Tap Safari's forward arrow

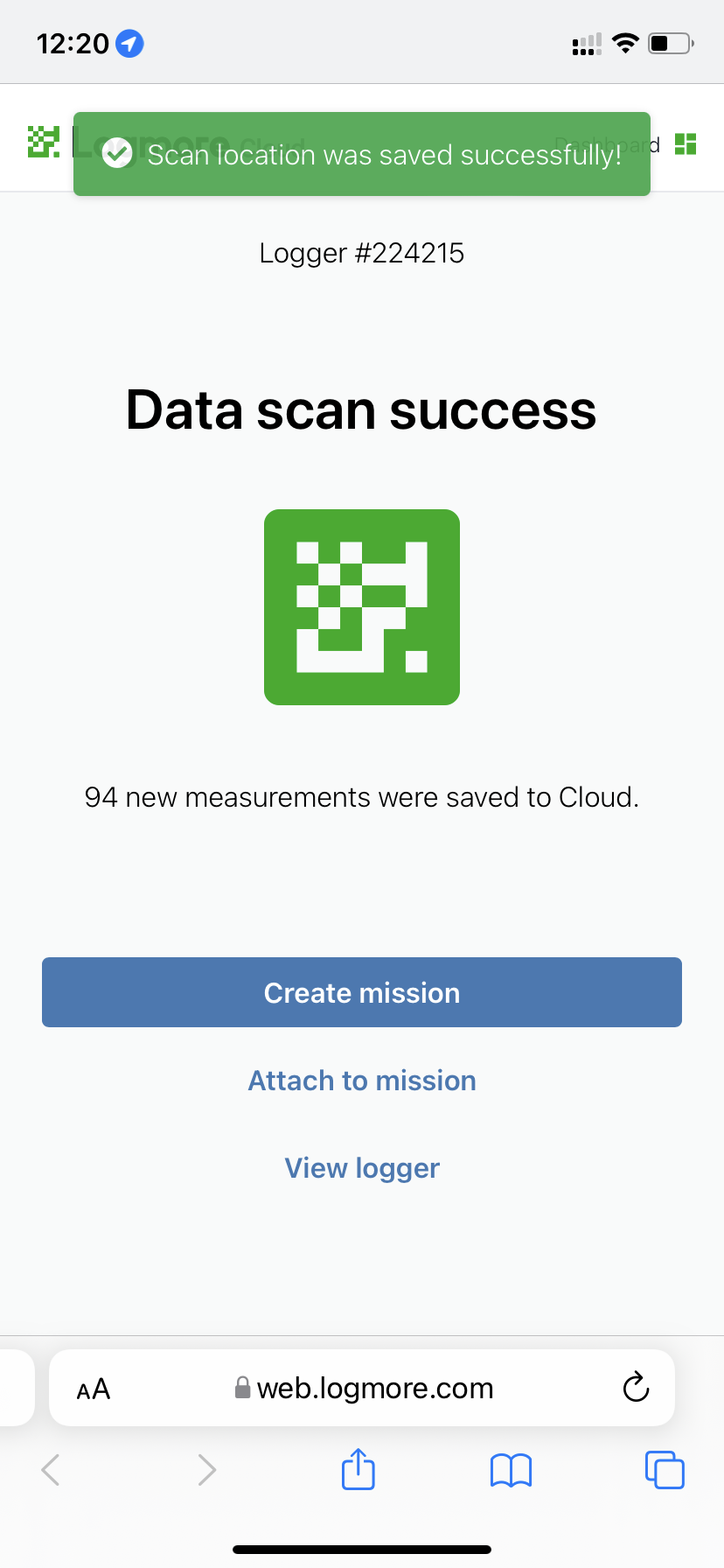(206, 1470)
